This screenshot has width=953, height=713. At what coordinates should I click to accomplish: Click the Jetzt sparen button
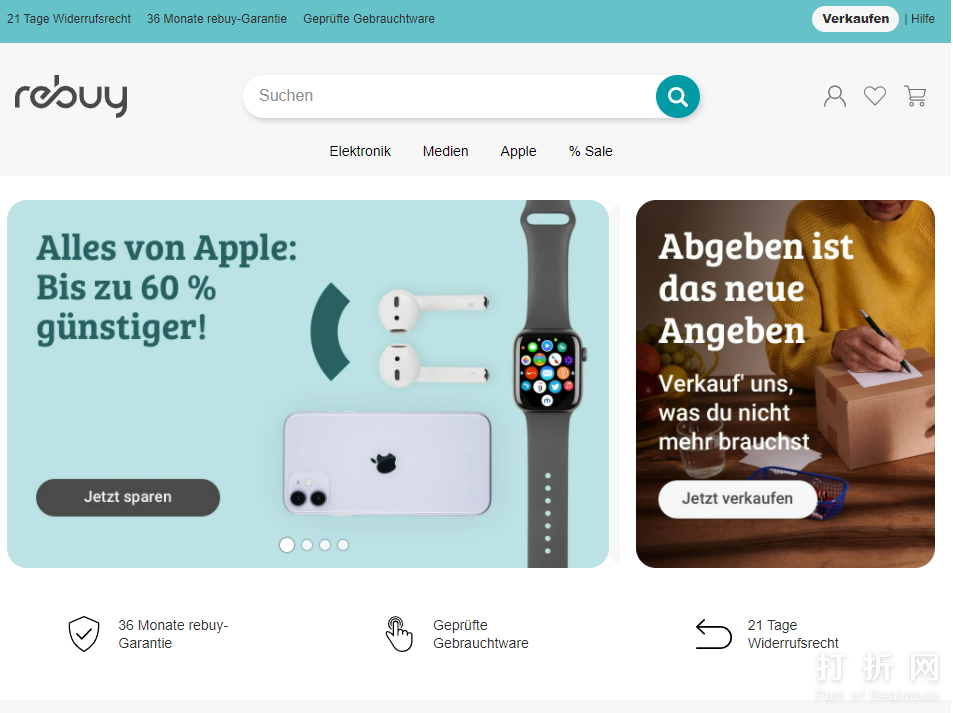(x=128, y=497)
